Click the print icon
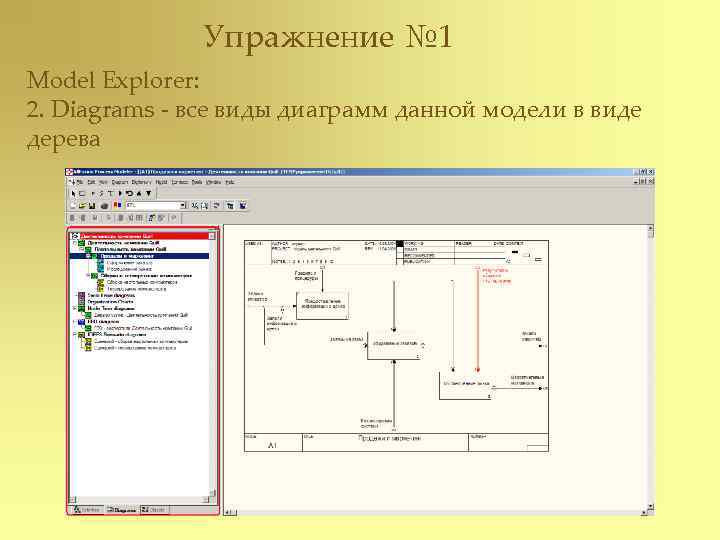This screenshot has width=720, height=540. pos(104,205)
